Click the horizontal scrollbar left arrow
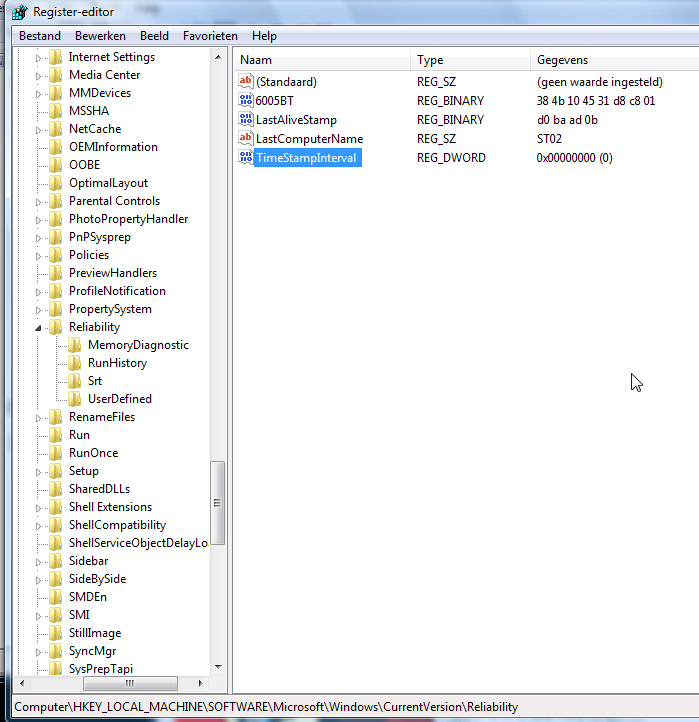 pos(22,683)
